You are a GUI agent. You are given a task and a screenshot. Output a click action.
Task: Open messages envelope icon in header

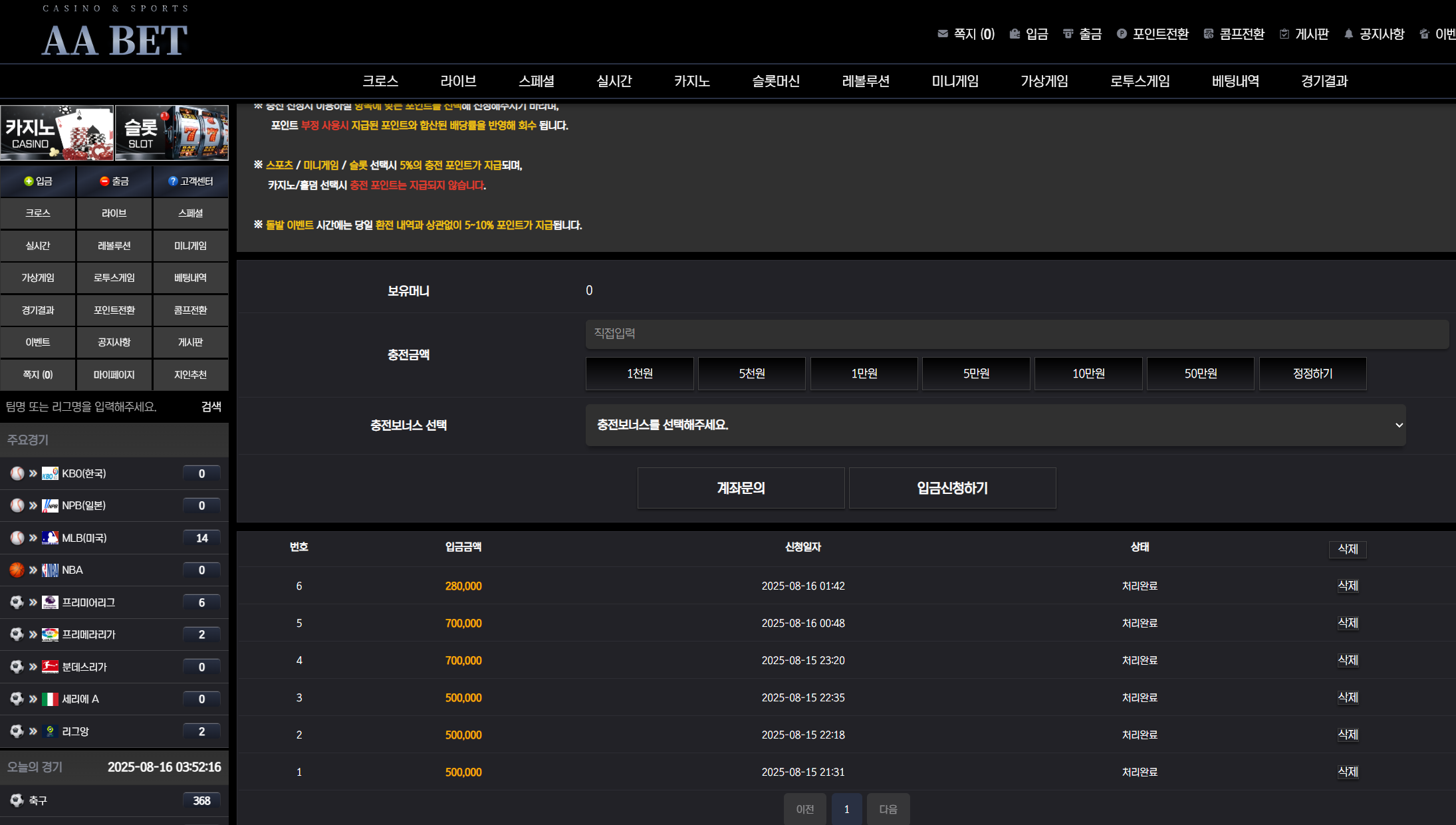coord(943,34)
